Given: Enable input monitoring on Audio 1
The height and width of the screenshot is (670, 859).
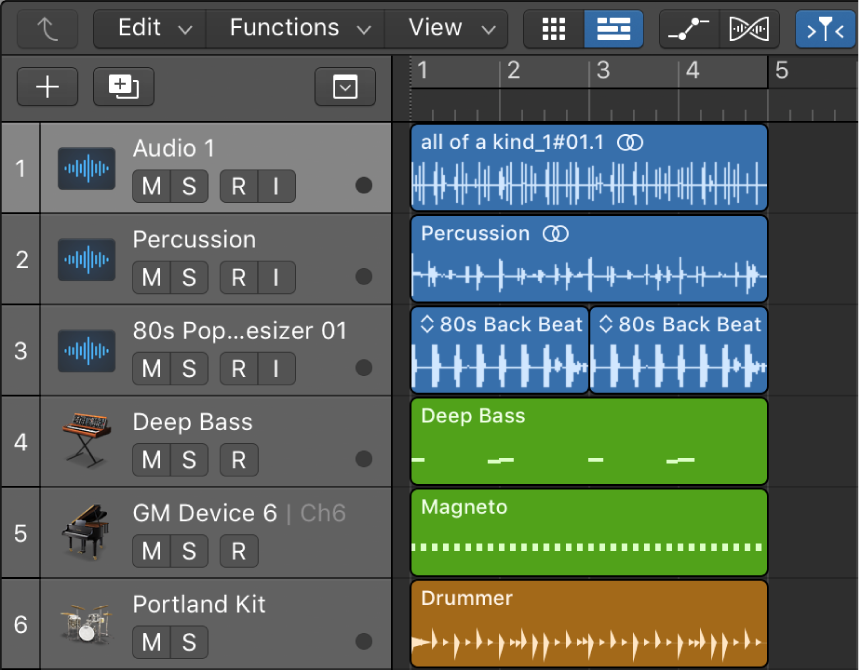Looking at the screenshot, I should (276, 186).
